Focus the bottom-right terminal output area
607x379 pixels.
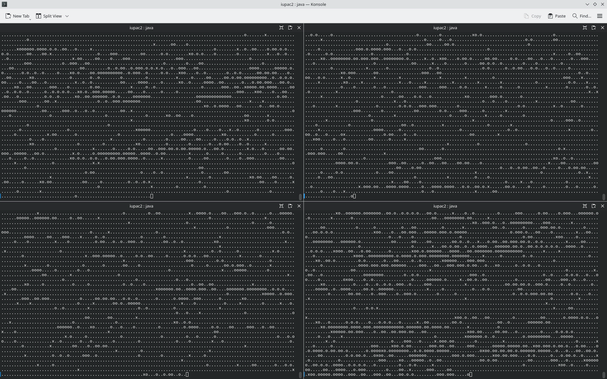pos(453,294)
